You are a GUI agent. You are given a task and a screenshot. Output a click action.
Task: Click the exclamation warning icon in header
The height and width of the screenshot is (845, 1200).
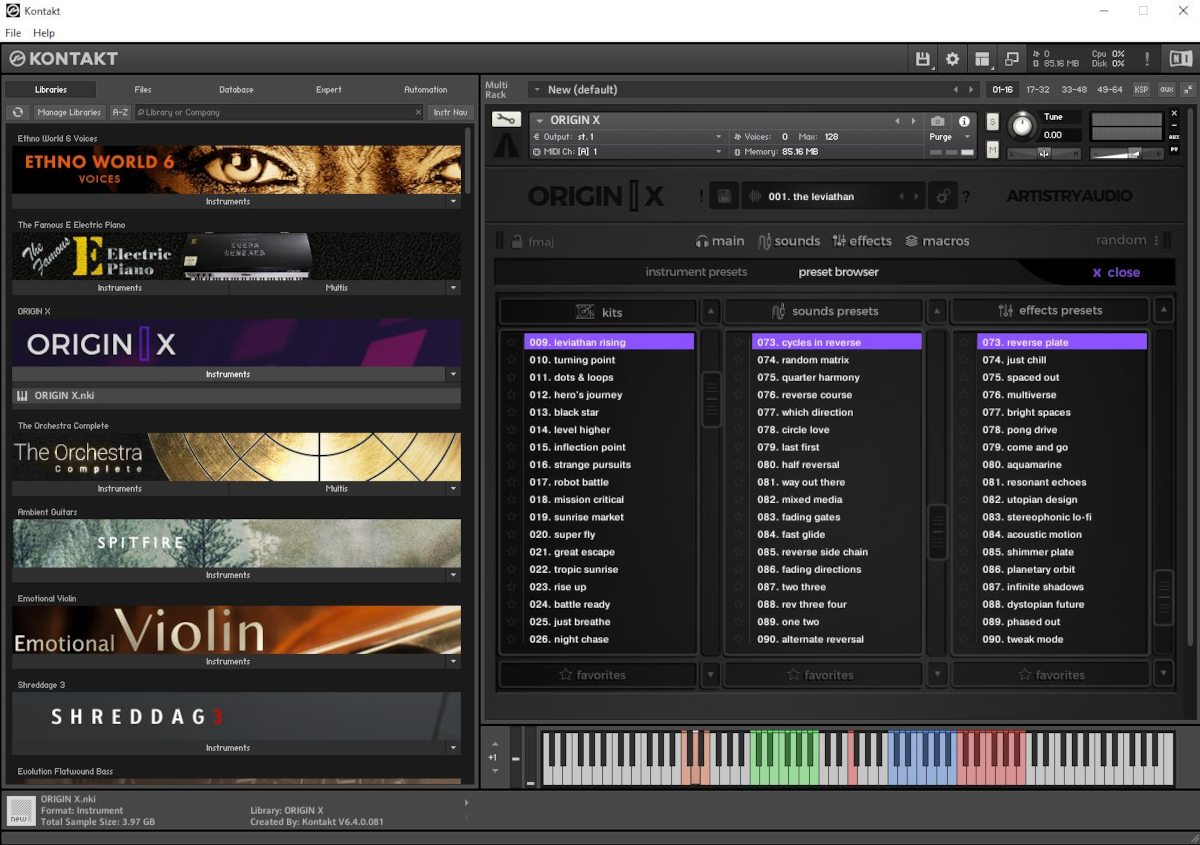click(x=1147, y=59)
